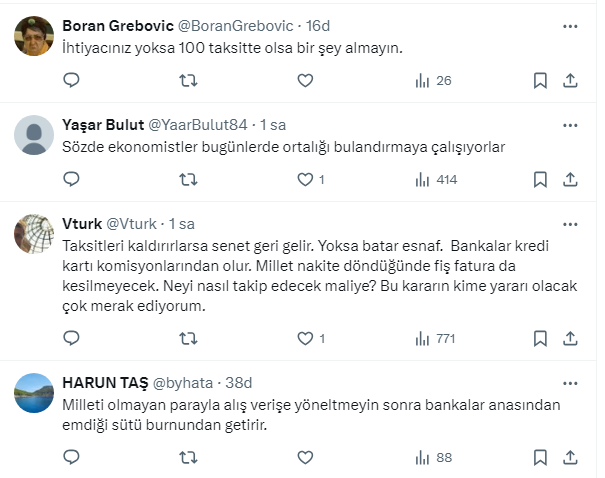Bookmark HARUN TAŞ's tweet
605x478 pixels.
540,458
